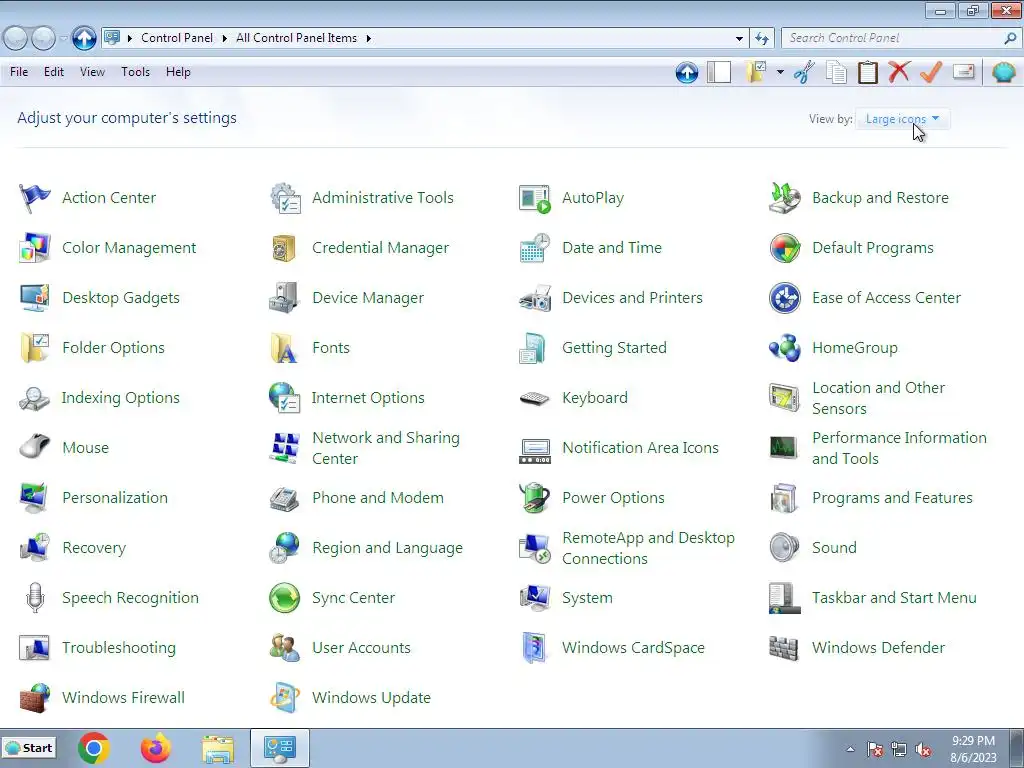Click the Up navigation button by the address bar

point(84,39)
